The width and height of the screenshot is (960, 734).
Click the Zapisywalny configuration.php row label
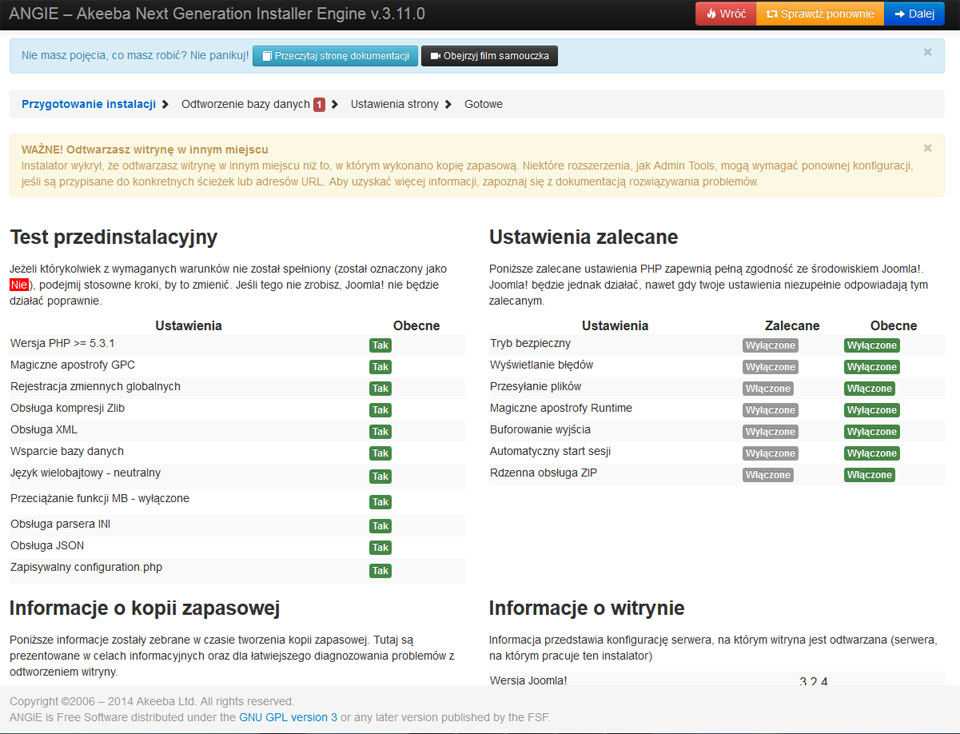click(86, 567)
